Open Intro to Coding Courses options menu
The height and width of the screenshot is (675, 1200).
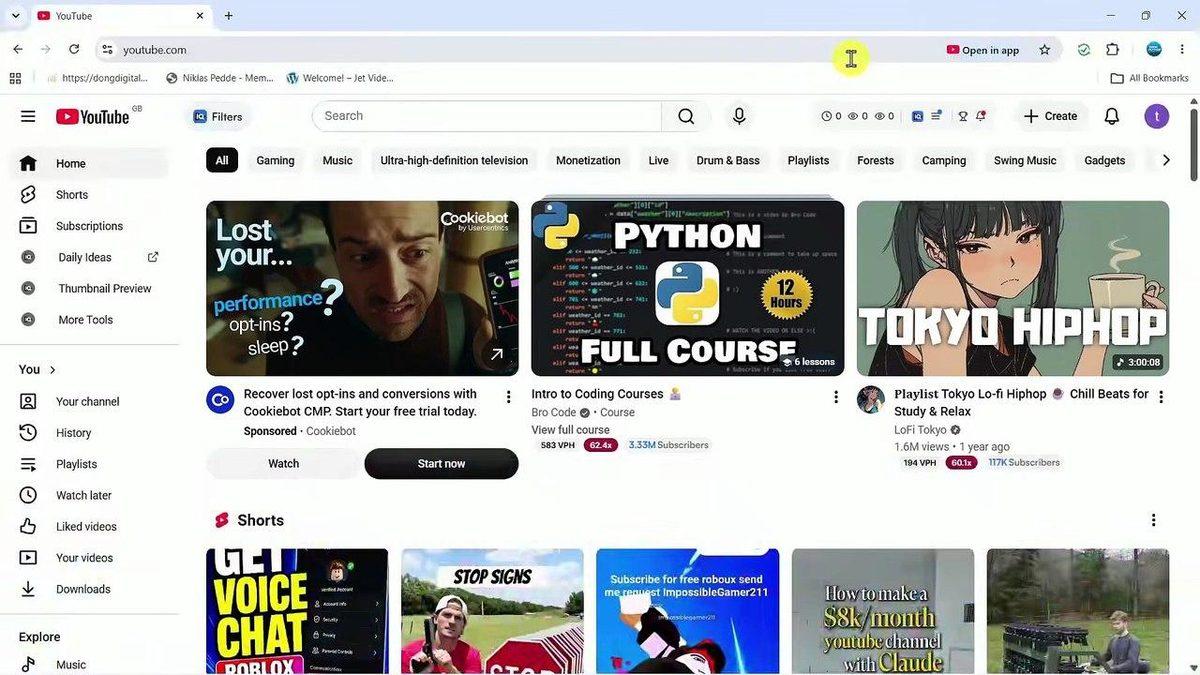coord(836,397)
